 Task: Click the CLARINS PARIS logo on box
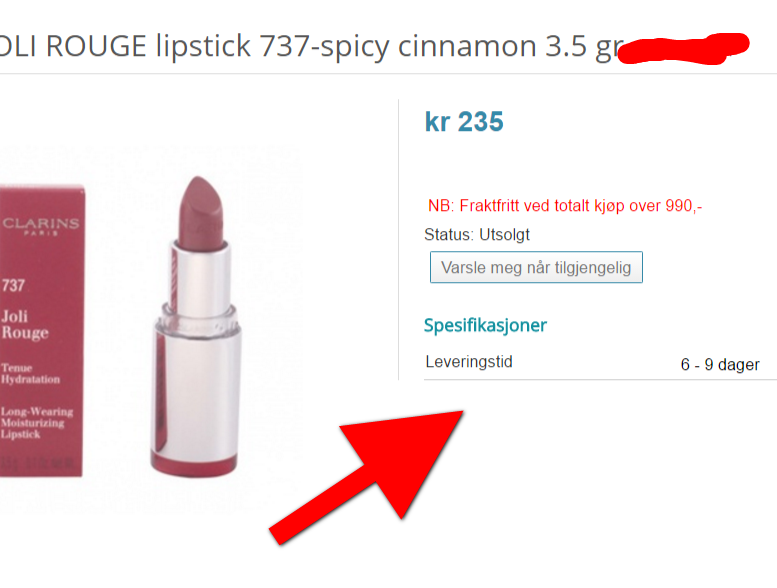click(41, 226)
